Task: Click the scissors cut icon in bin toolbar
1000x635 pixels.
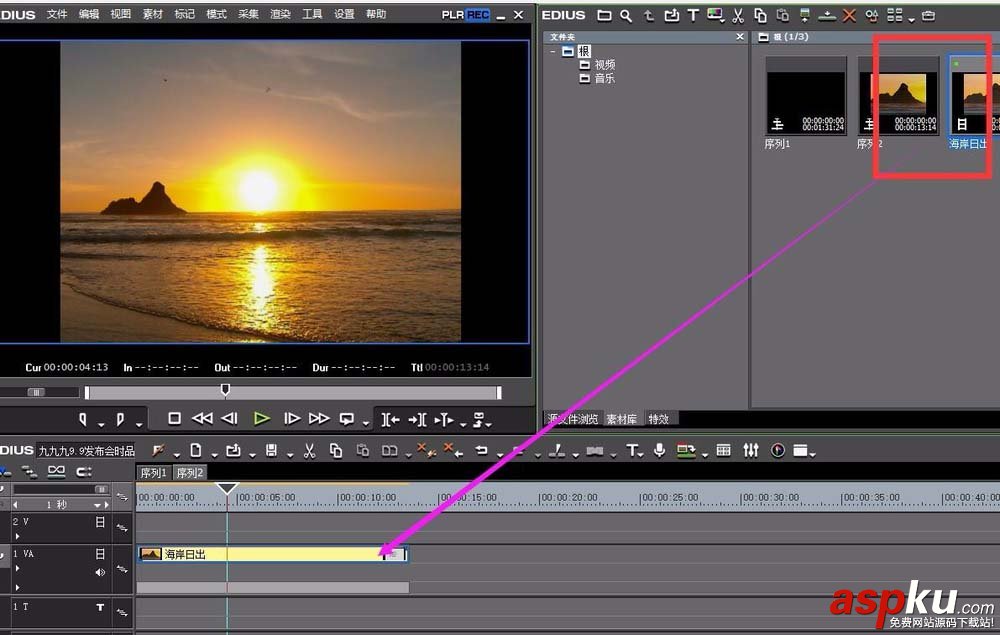Action: point(738,15)
